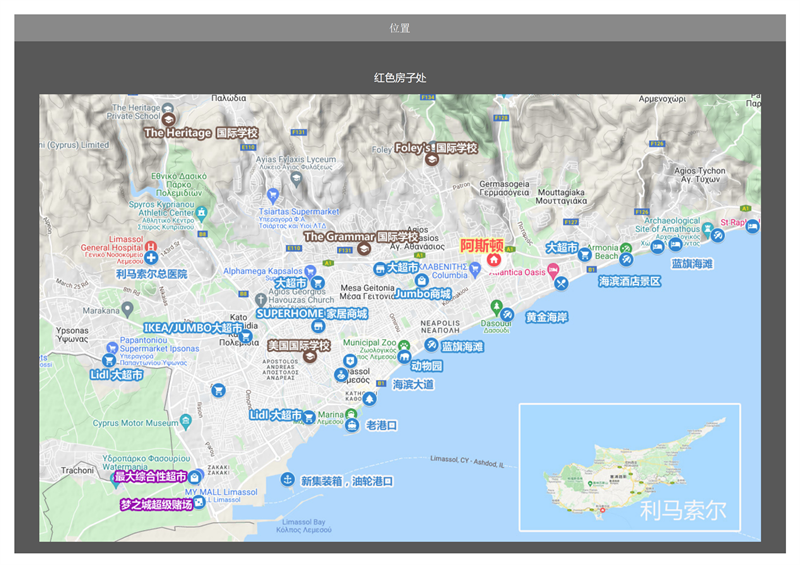Click the Mouttagiaka place name
The width and height of the screenshot is (800, 565).
click(x=561, y=192)
